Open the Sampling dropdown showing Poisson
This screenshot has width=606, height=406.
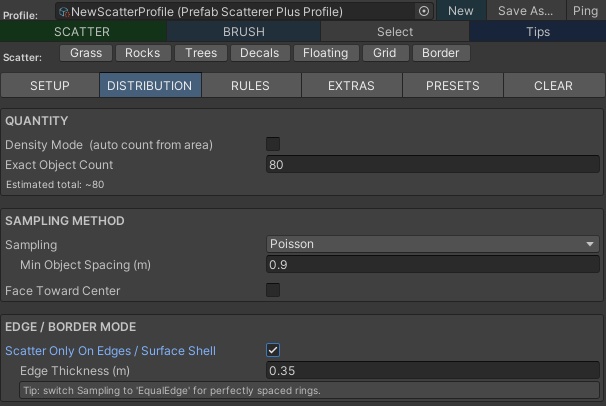point(432,244)
